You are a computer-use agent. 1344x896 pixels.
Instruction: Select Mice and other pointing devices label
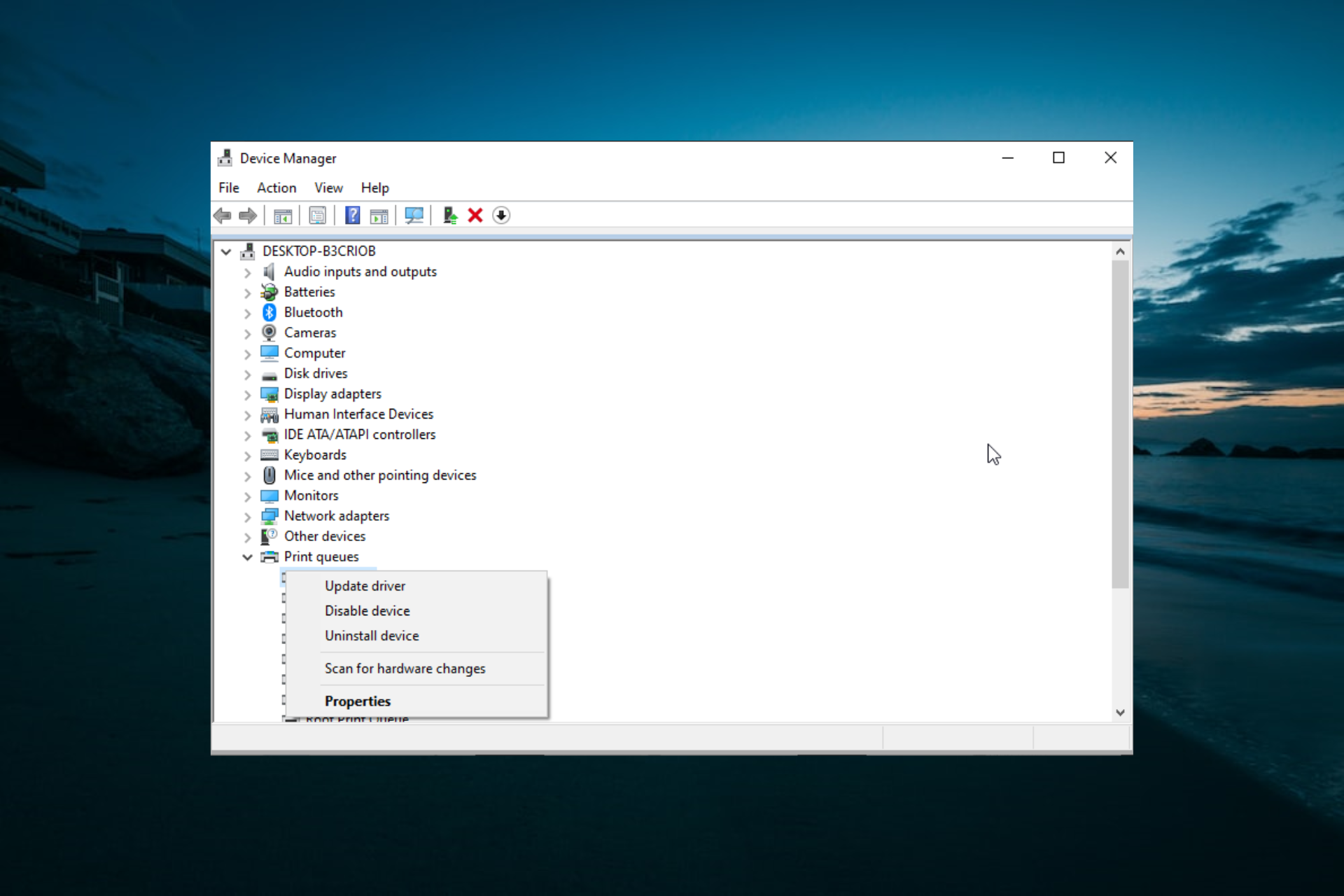(x=380, y=475)
